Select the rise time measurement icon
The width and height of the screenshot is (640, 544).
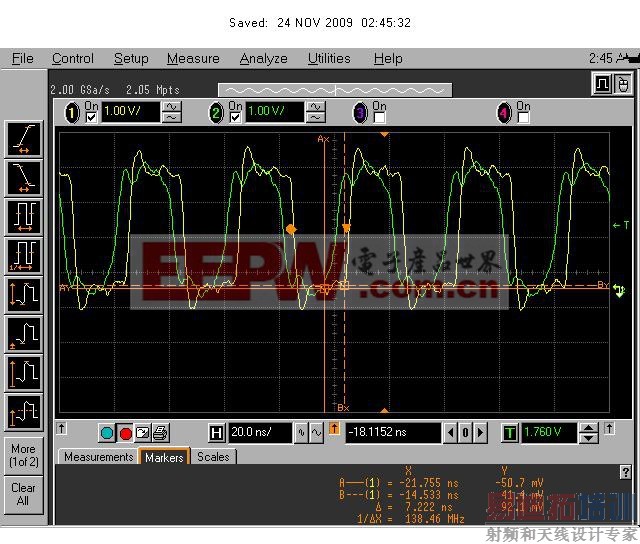(x=24, y=139)
